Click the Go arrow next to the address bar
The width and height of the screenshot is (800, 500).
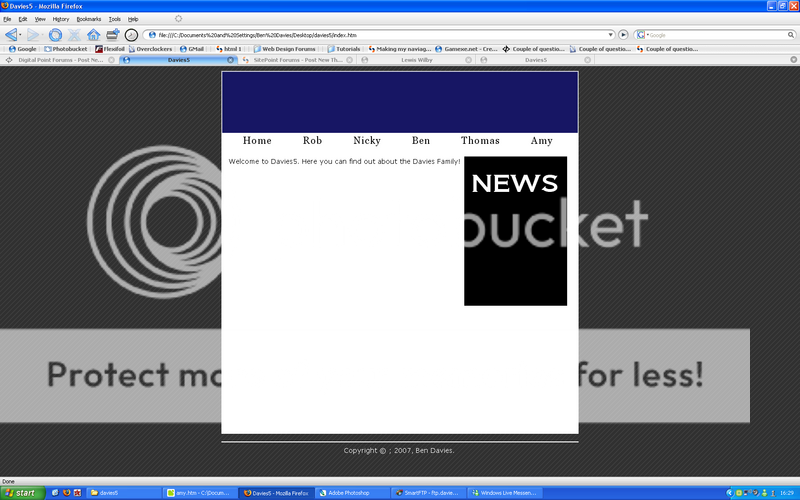[x=623, y=35]
